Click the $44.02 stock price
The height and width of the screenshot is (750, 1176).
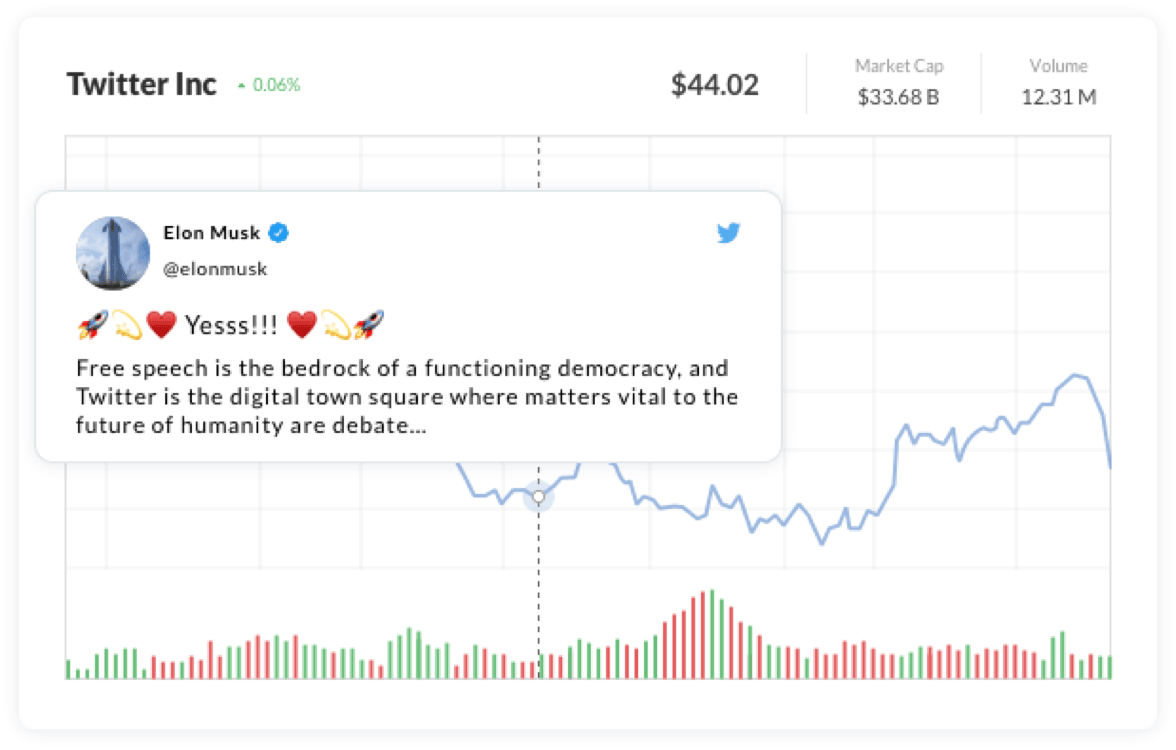point(715,85)
